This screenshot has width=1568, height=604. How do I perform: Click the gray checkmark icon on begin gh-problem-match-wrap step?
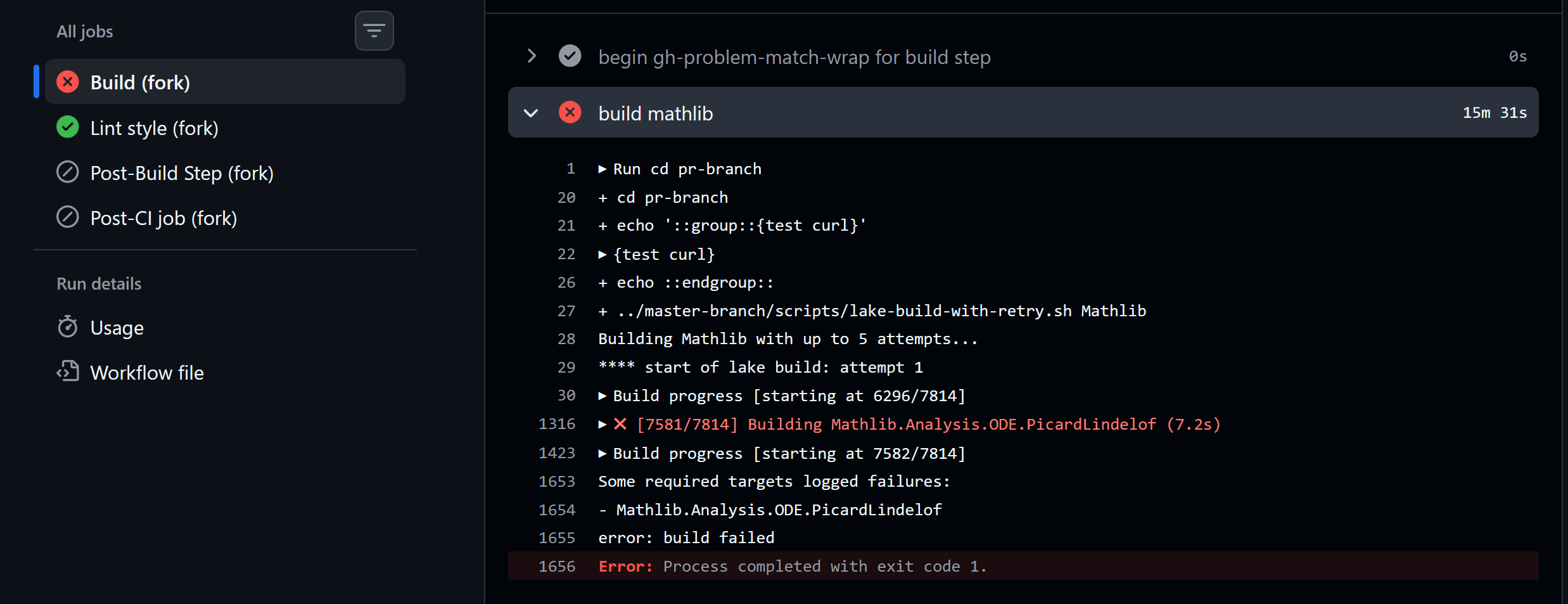(570, 56)
